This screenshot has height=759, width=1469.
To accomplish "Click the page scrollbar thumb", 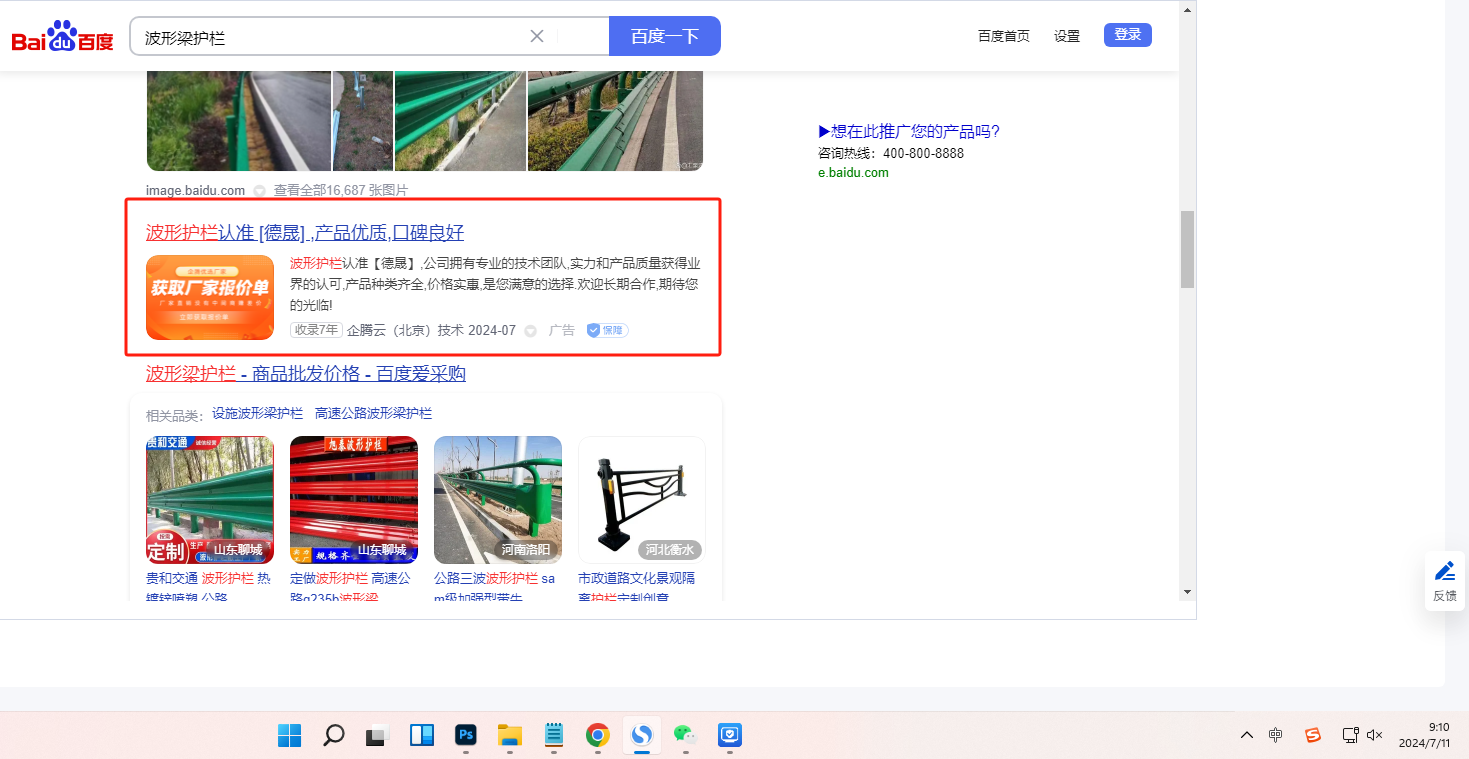I will [x=1187, y=249].
